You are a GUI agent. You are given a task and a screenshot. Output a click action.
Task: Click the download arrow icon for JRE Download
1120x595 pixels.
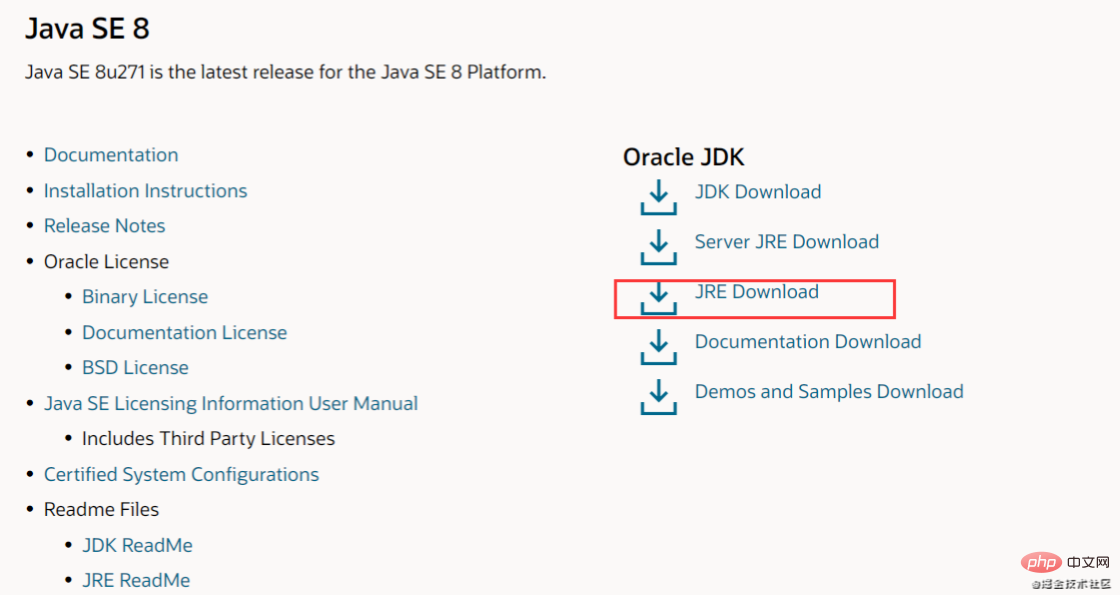pos(658,297)
